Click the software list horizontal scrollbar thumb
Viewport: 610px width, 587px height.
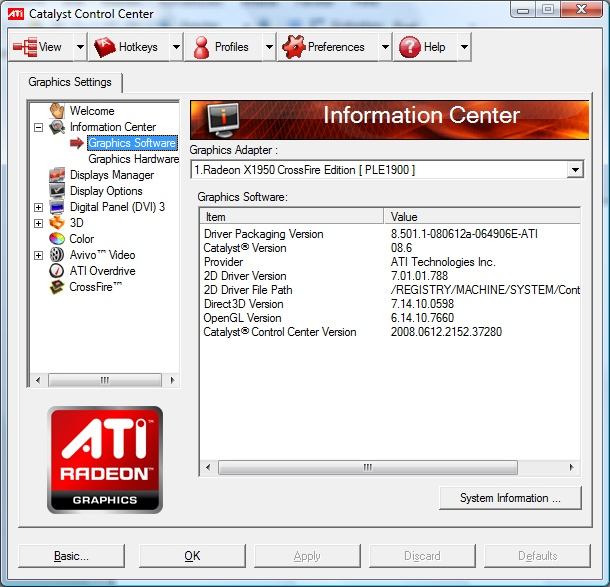click(368, 467)
